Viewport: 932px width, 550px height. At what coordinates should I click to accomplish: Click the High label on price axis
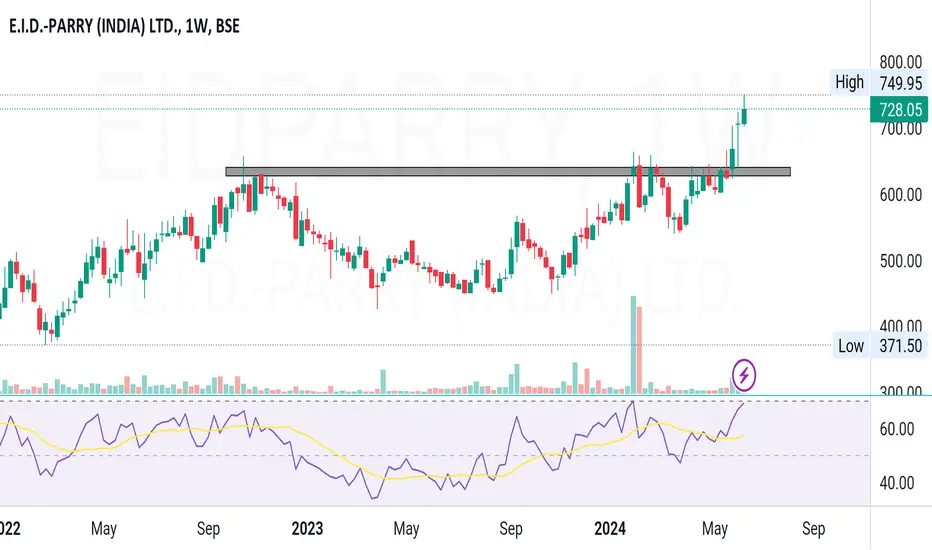(849, 82)
